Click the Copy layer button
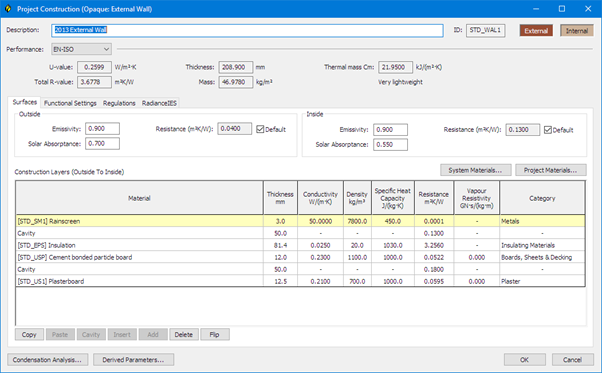The width and height of the screenshot is (602, 373). 29,334
